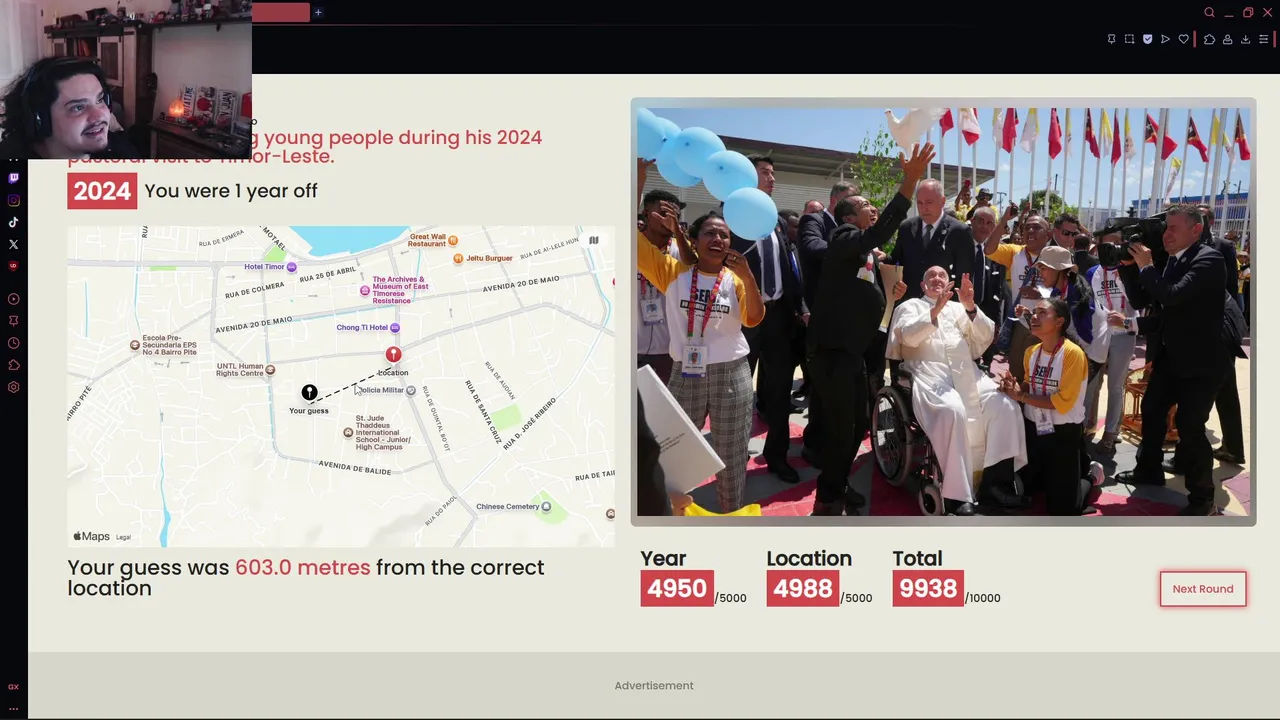Click the black Your guess marker
The height and width of the screenshot is (720, 1280).
coord(309,393)
